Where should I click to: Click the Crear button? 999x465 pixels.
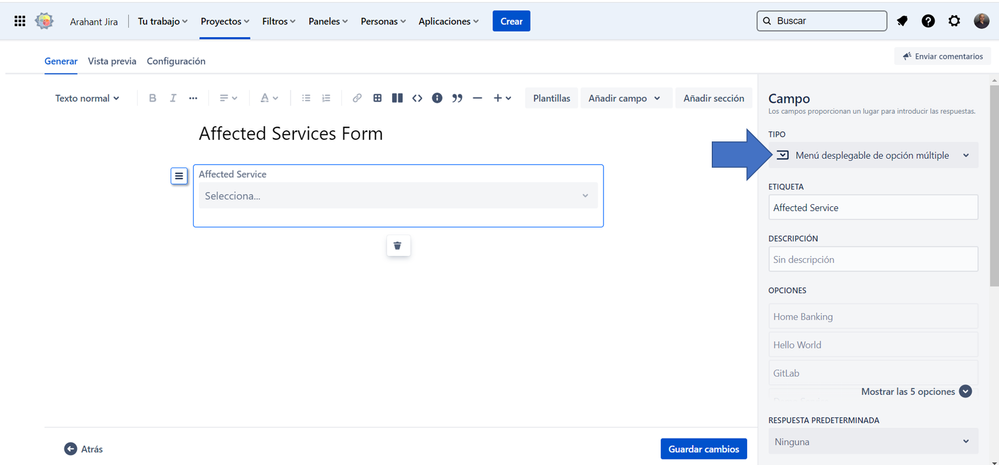coord(511,21)
